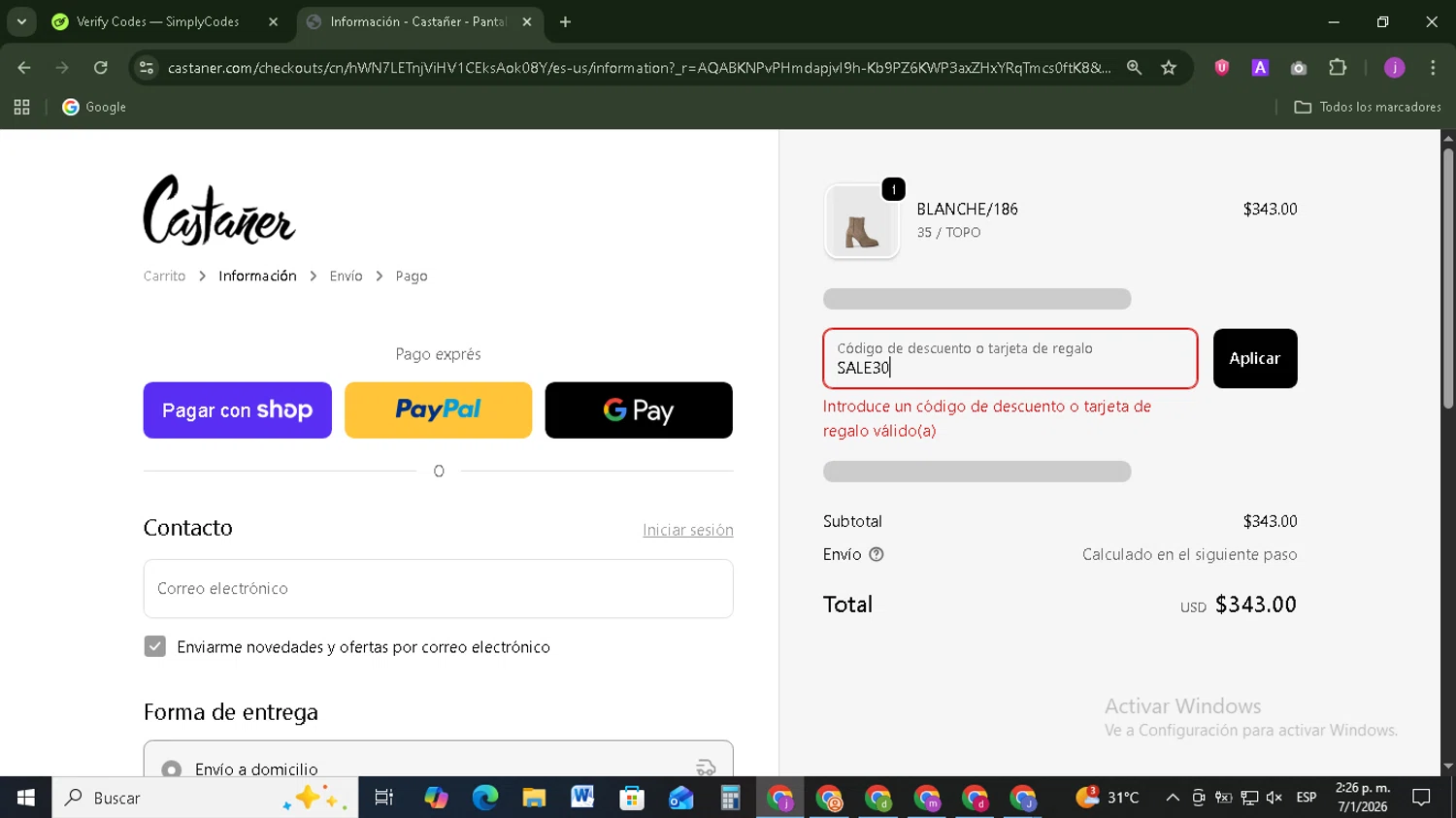Switch to the Verify Codes — SimplyCodes tab
This screenshot has height=818, width=1456.
(157, 21)
